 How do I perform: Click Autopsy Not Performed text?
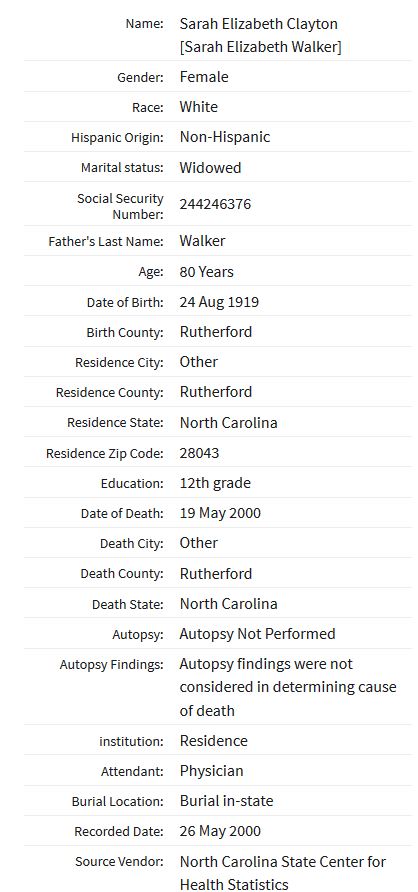pos(257,634)
